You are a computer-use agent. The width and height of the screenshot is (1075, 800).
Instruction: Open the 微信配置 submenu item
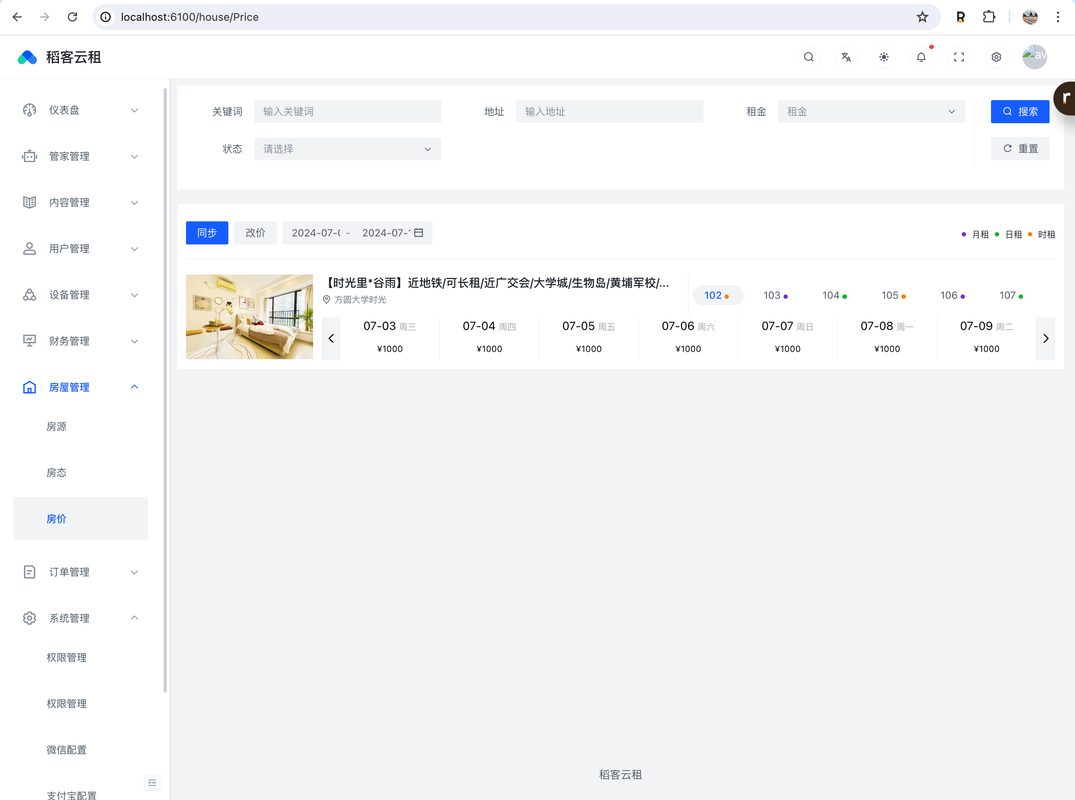click(x=80, y=750)
